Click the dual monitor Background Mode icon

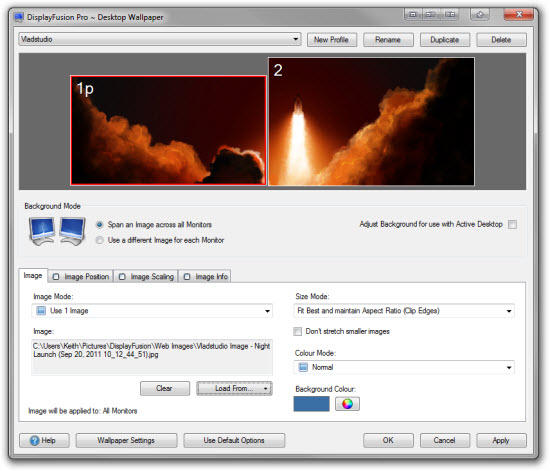pos(57,231)
